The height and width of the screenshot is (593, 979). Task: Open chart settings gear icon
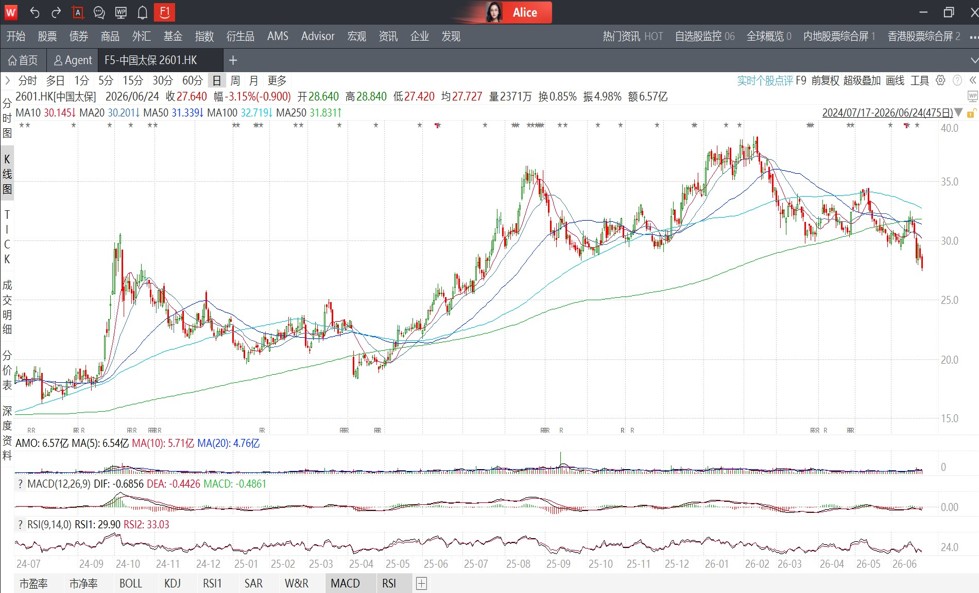940,81
